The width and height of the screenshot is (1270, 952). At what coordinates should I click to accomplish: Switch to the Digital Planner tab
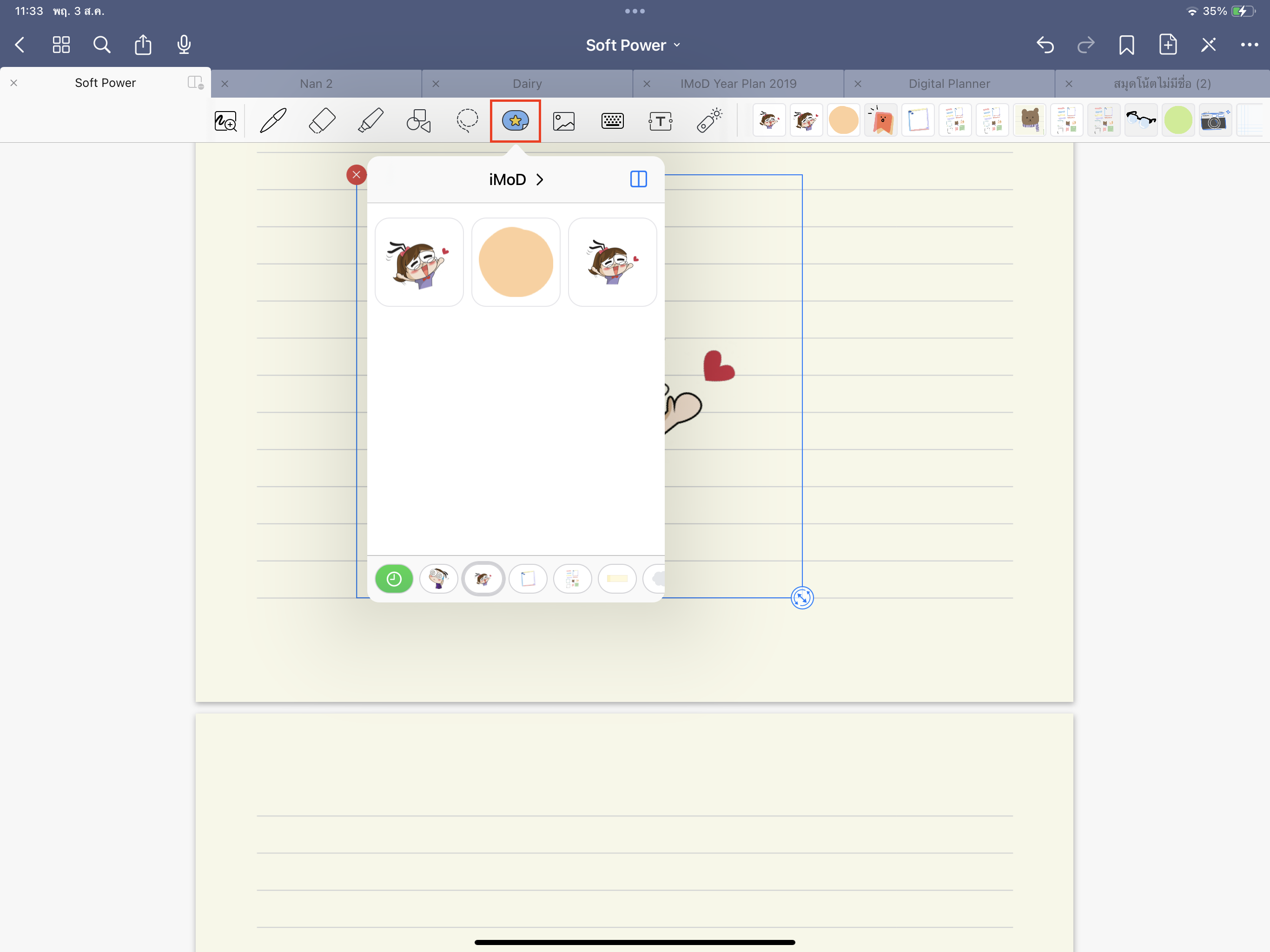[x=949, y=84]
